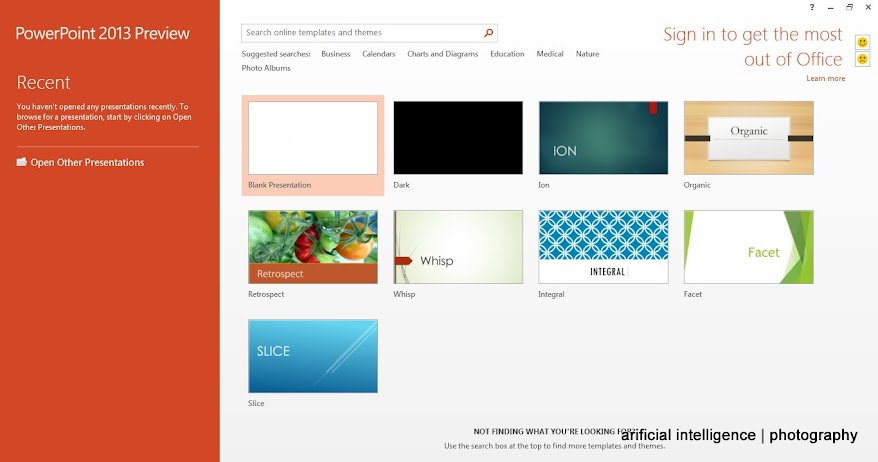Click the Learn more link

pyautogui.click(x=825, y=78)
